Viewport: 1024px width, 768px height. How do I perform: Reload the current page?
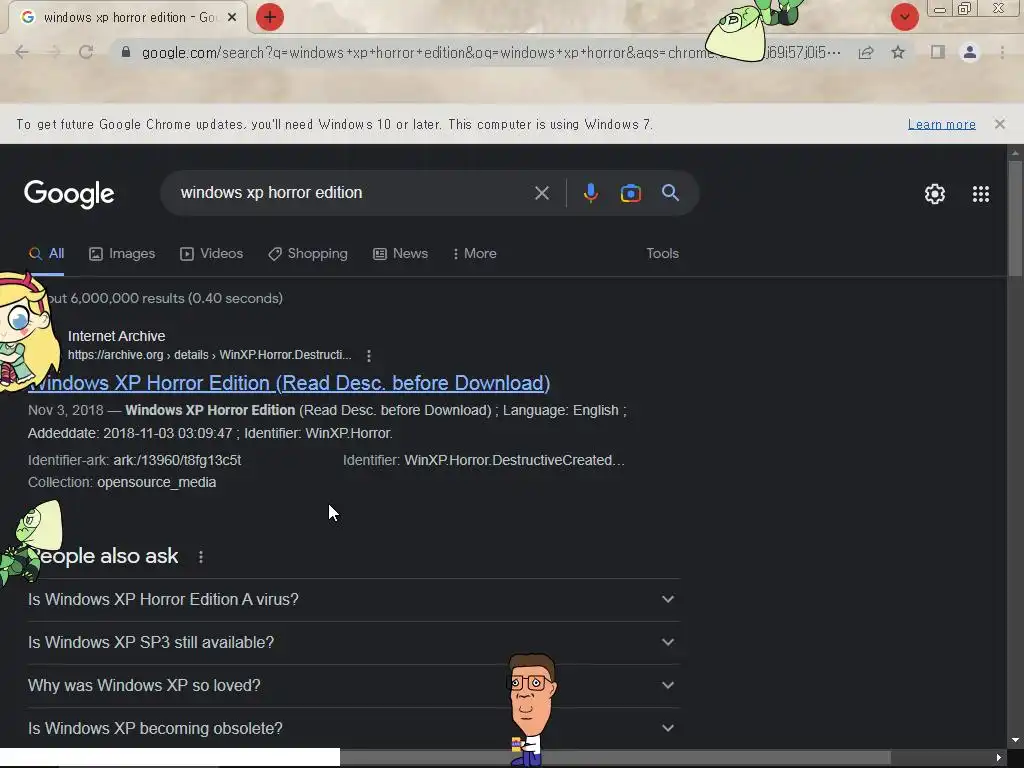(86, 52)
